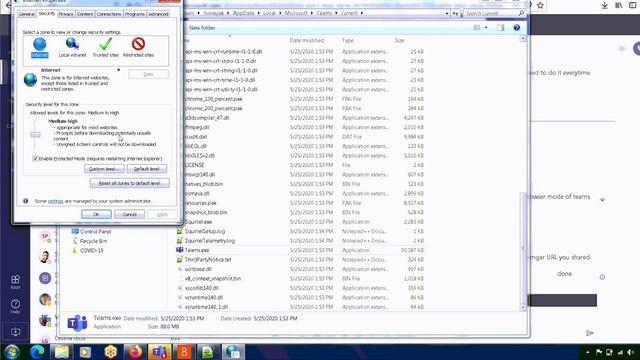
Task: Sort files by Size column
Action: point(399,40)
